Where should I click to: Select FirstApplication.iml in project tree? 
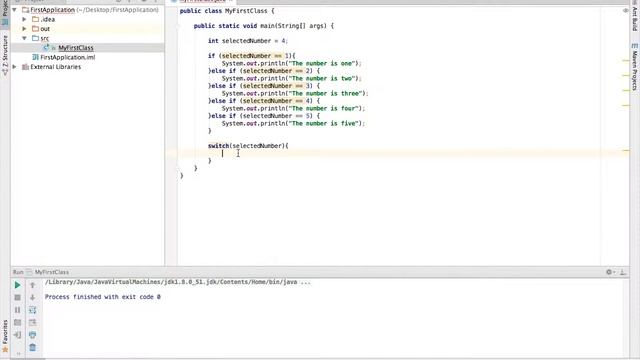tap(68, 57)
